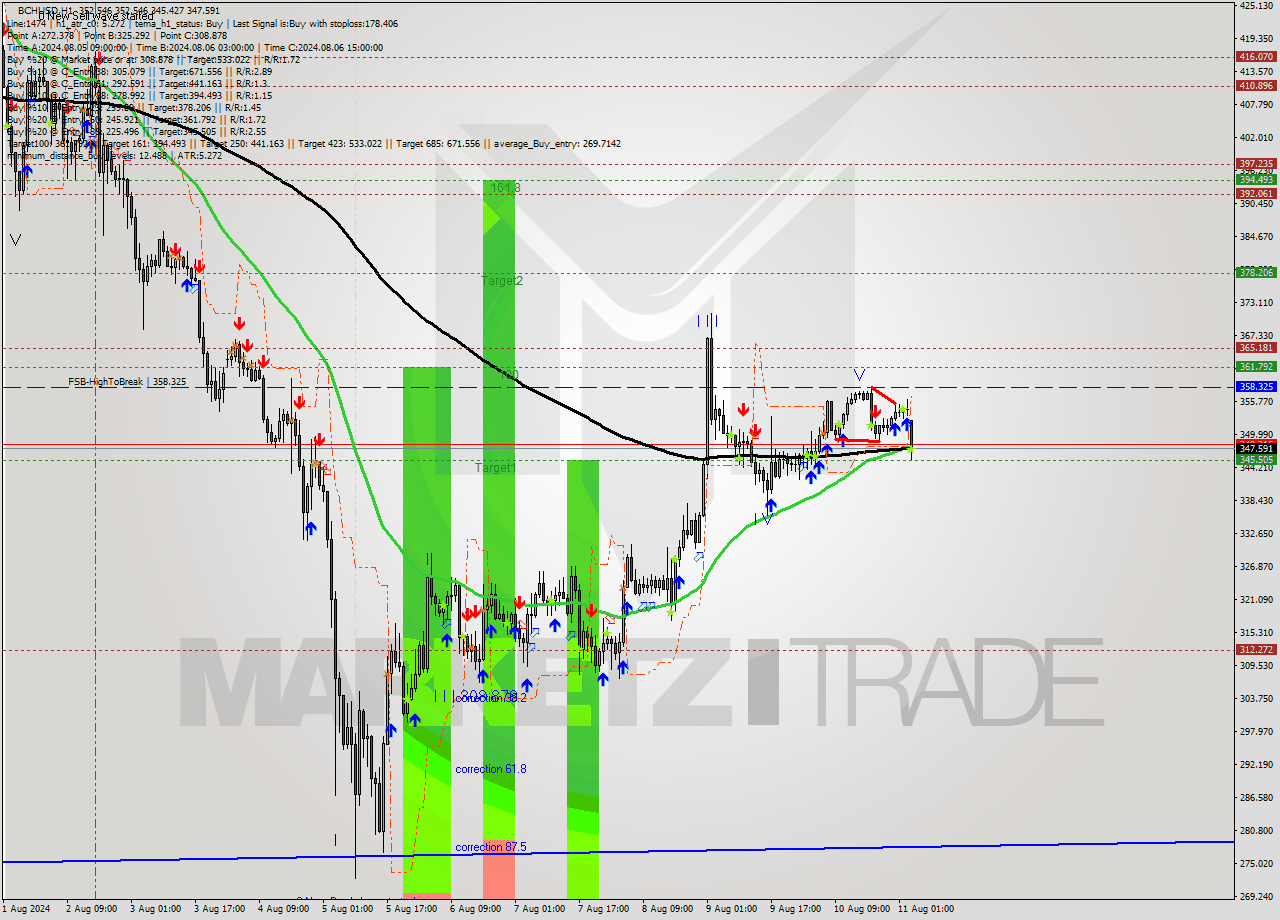Select the 384.670 axis value
The height and width of the screenshot is (920, 1280).
click(x=1255, y=236)
